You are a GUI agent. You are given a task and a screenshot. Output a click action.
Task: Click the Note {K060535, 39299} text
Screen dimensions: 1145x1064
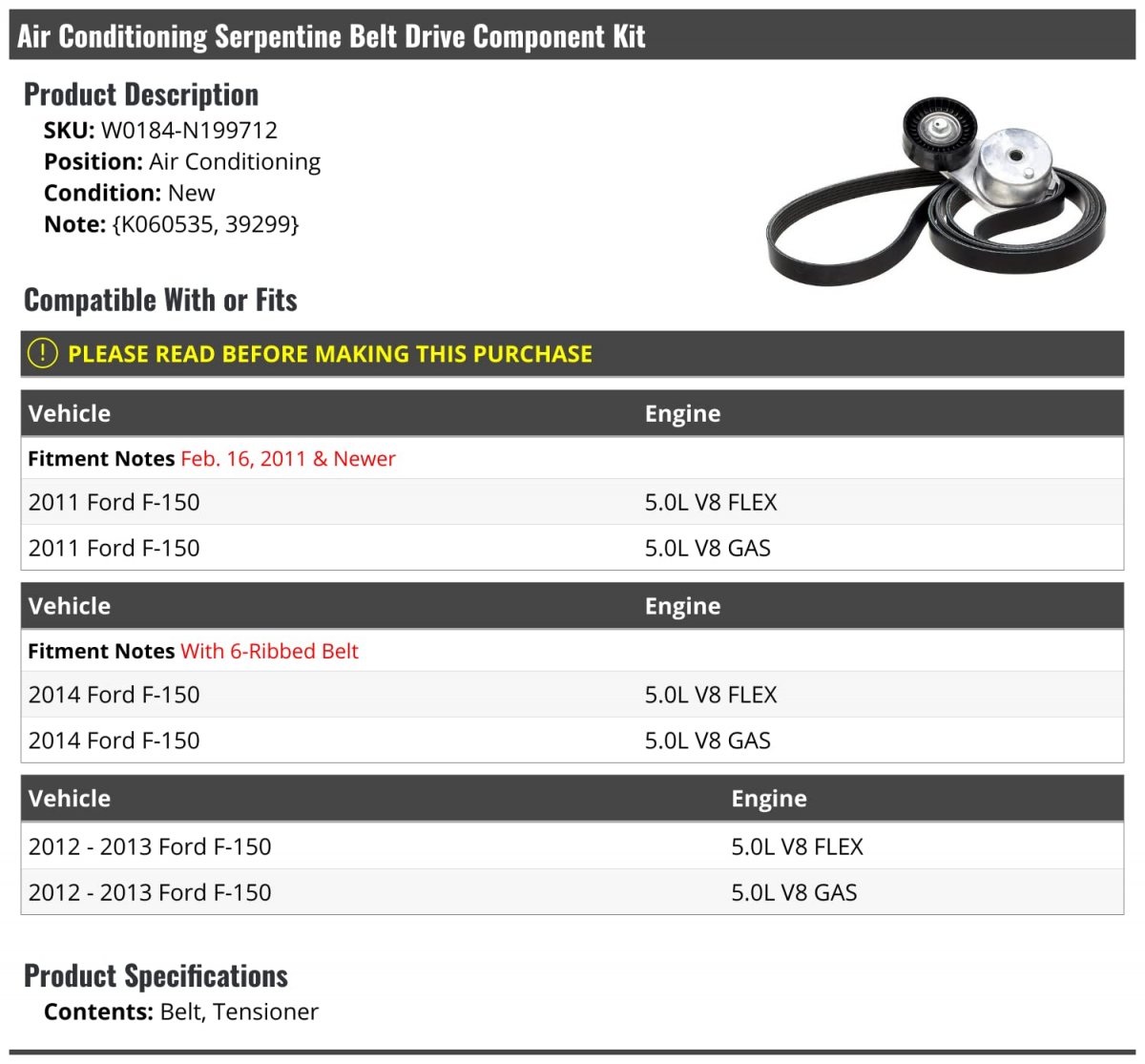click(x=205, y=224)
